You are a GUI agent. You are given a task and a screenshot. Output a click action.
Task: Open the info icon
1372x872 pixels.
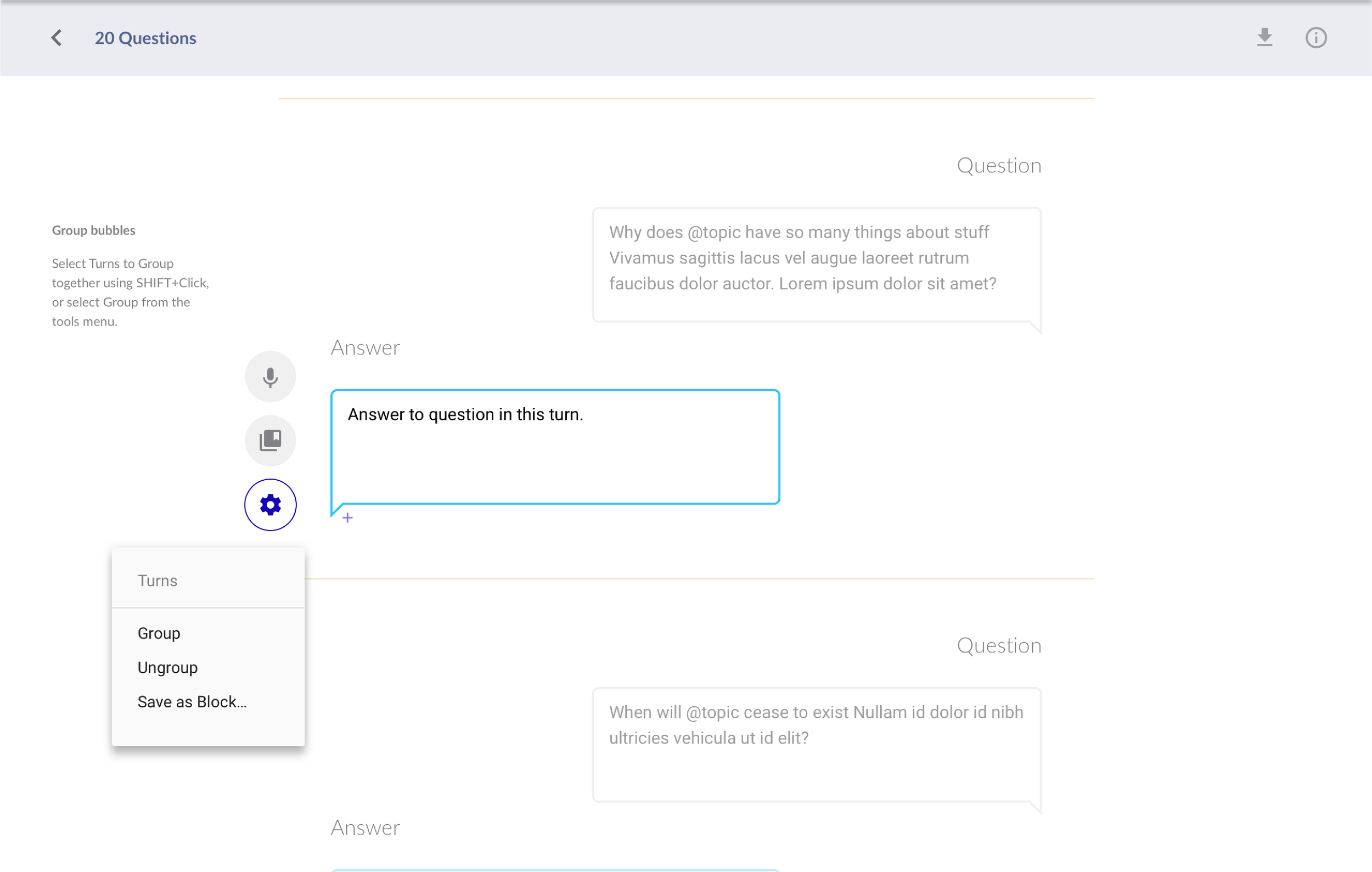1315,38
